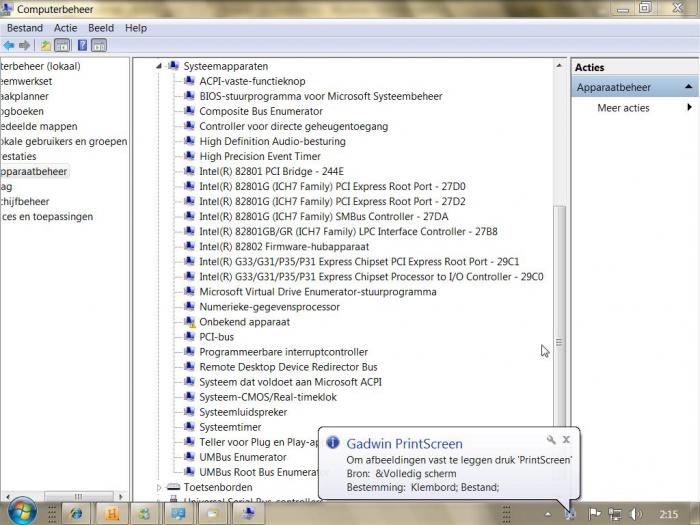Select High Definition Audio-besturing device
The width and height of the screenshot is (700, 525).
click(272, 141)
